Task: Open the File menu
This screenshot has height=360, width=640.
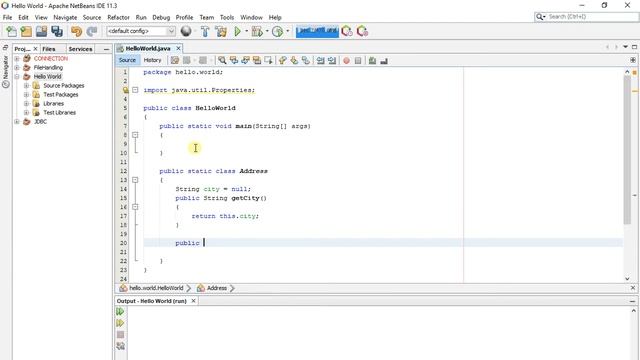Action: pos(7,18)
